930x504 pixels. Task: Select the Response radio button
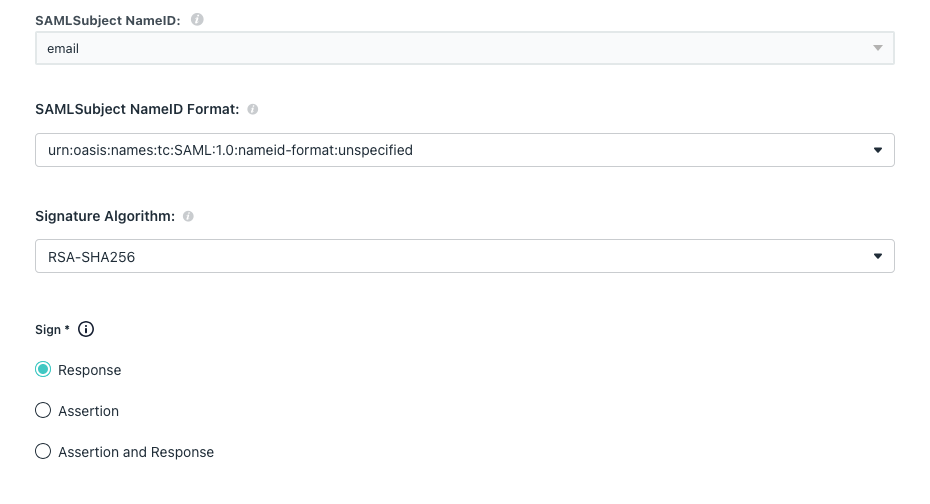[x=43, y=370]
